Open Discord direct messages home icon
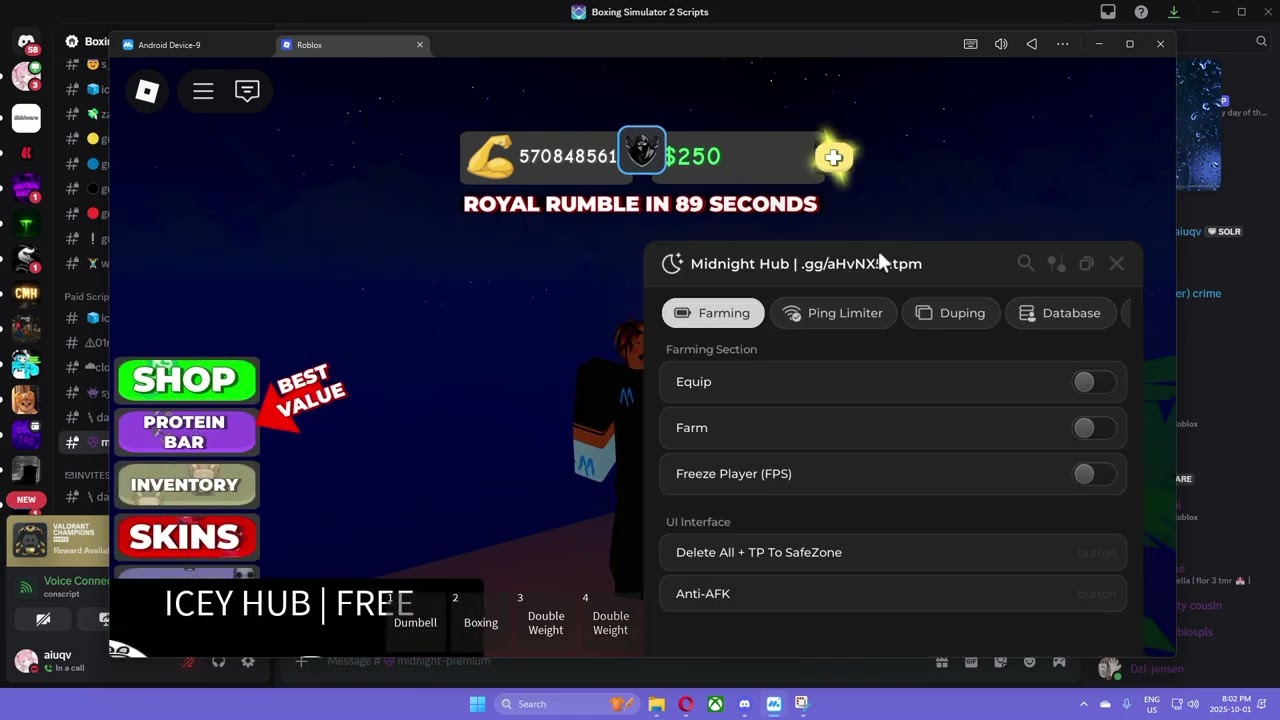 click(x=26, y=42)
